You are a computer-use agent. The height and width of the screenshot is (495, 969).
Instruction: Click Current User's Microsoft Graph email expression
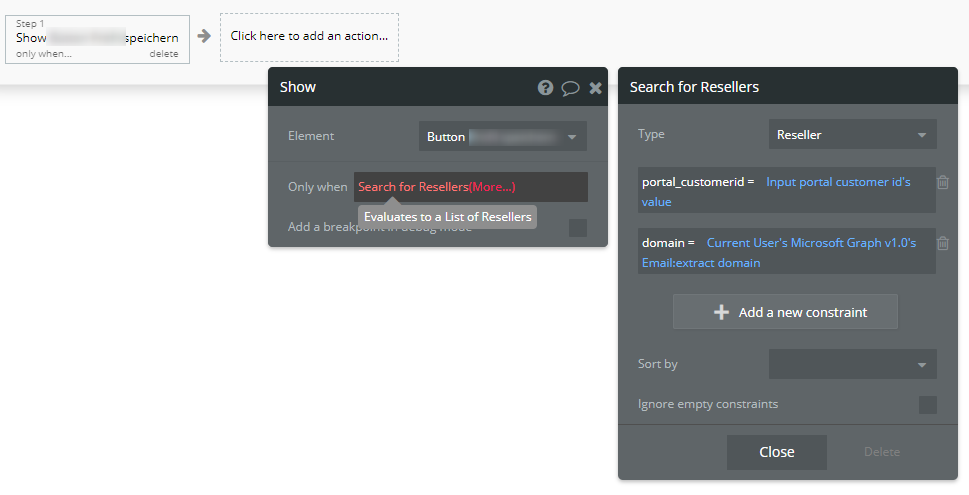coord(811,243)
